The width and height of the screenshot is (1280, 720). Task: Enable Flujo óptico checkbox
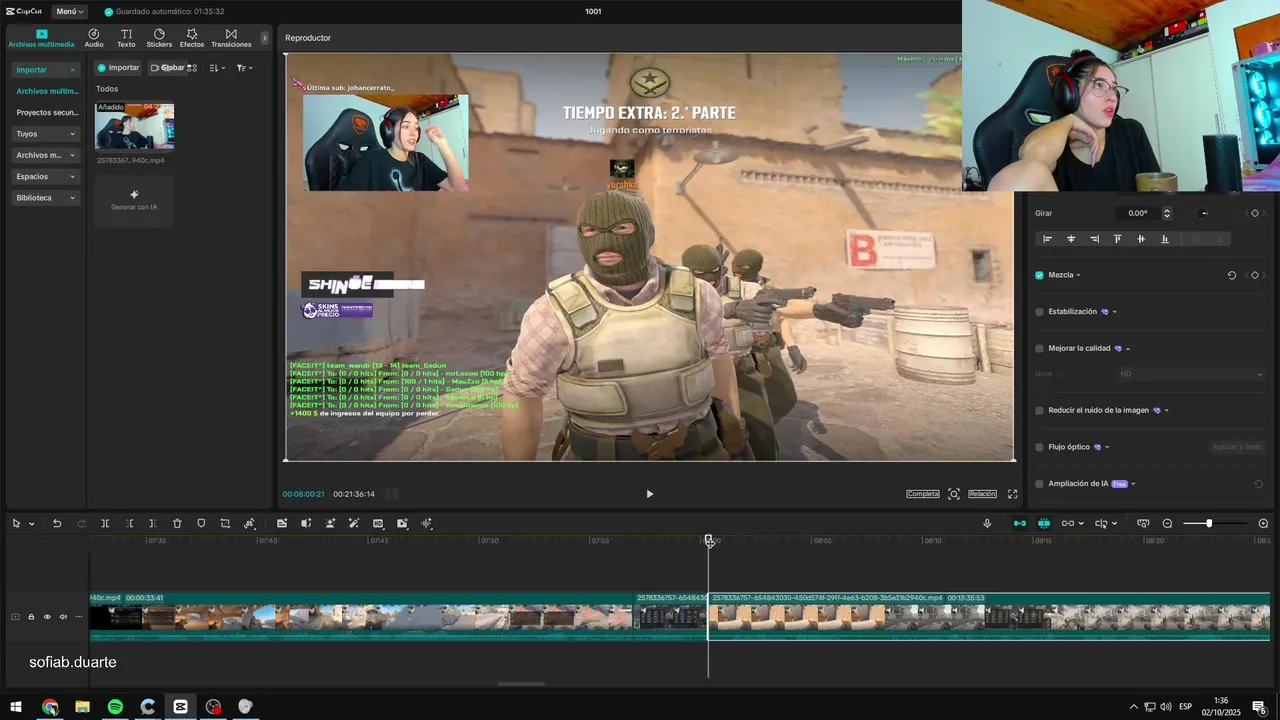pos(1039,447)
